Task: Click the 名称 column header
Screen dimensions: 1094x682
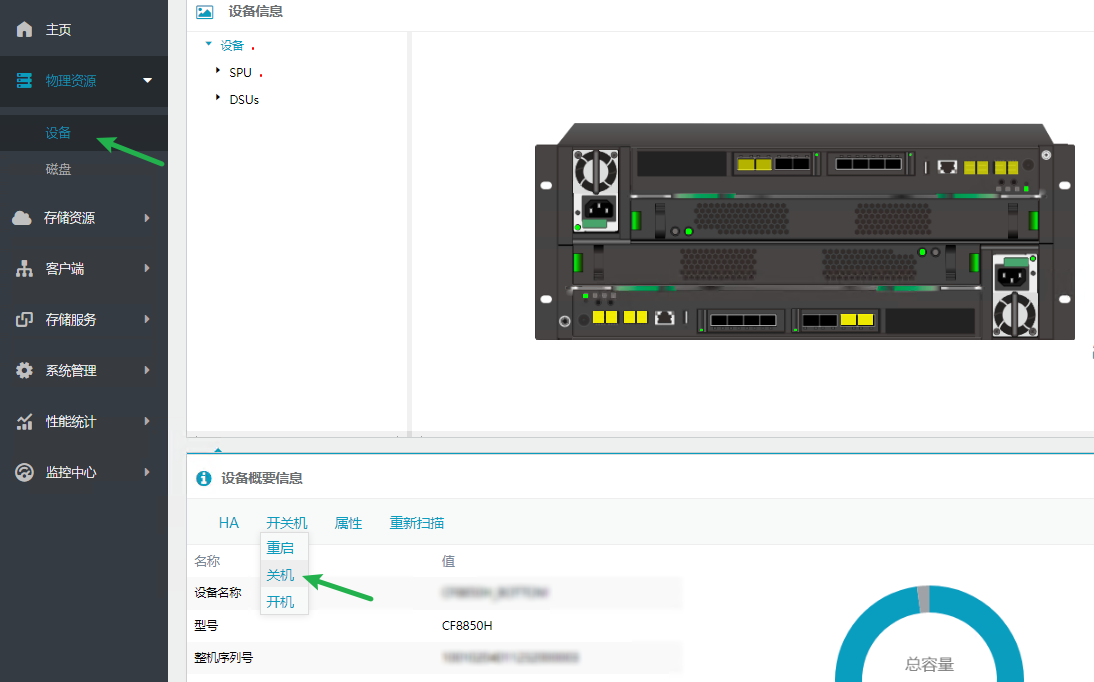Action: 207,561
